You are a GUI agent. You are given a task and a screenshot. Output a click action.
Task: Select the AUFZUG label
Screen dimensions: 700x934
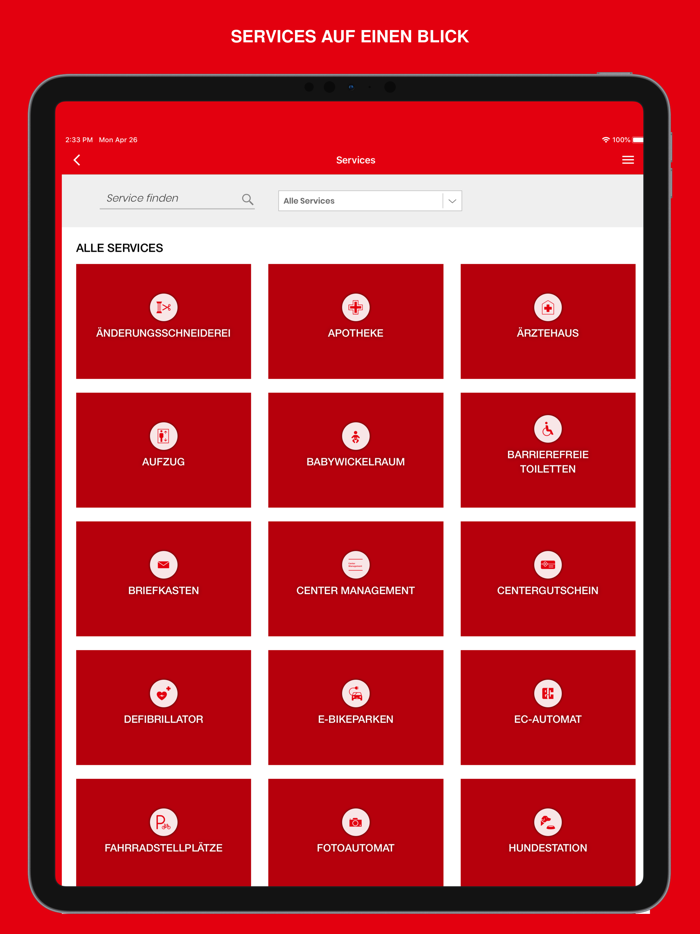(163, 462)
